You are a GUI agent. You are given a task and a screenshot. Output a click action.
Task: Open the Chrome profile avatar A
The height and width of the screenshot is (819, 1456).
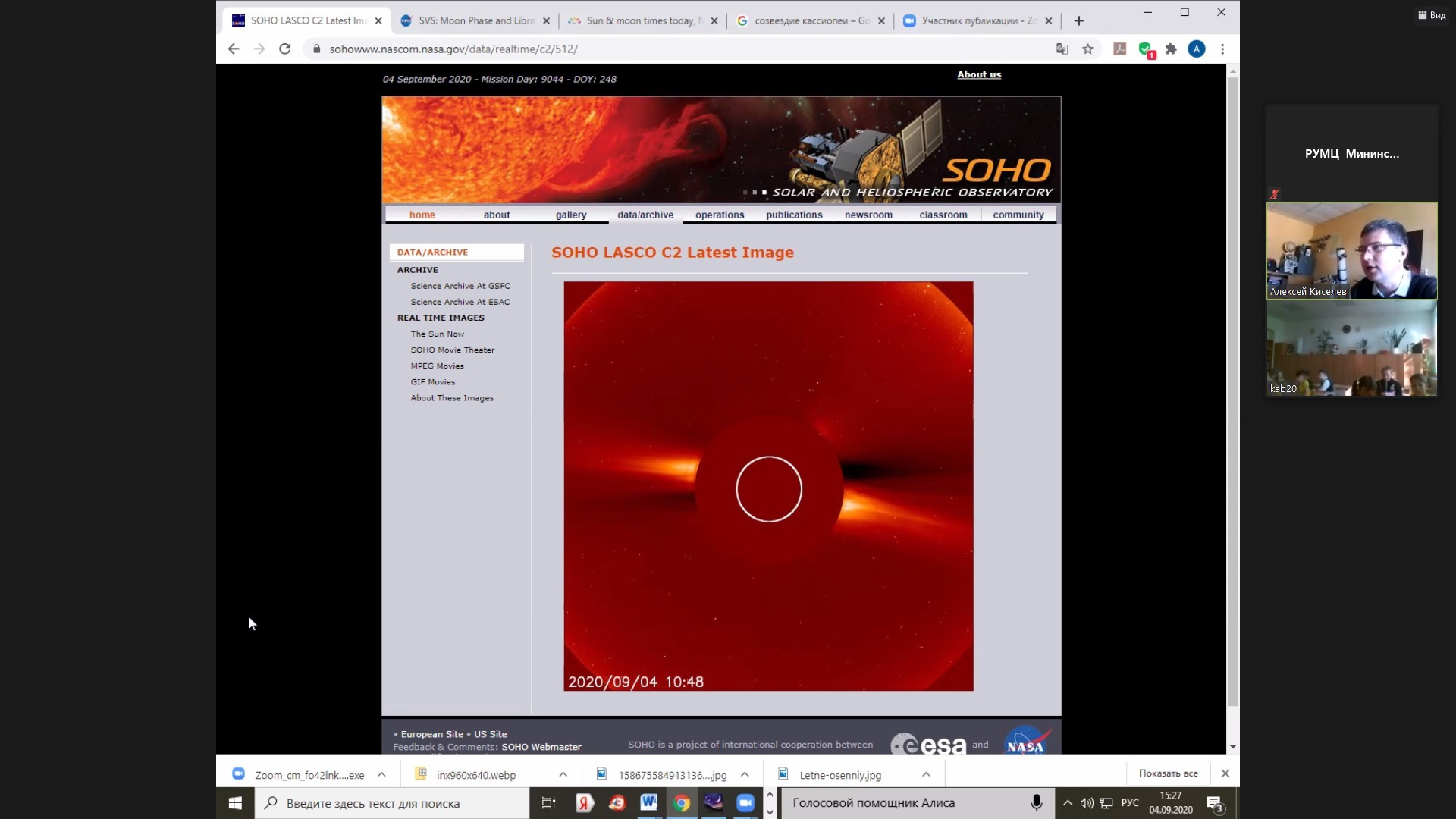(1197, 49)
